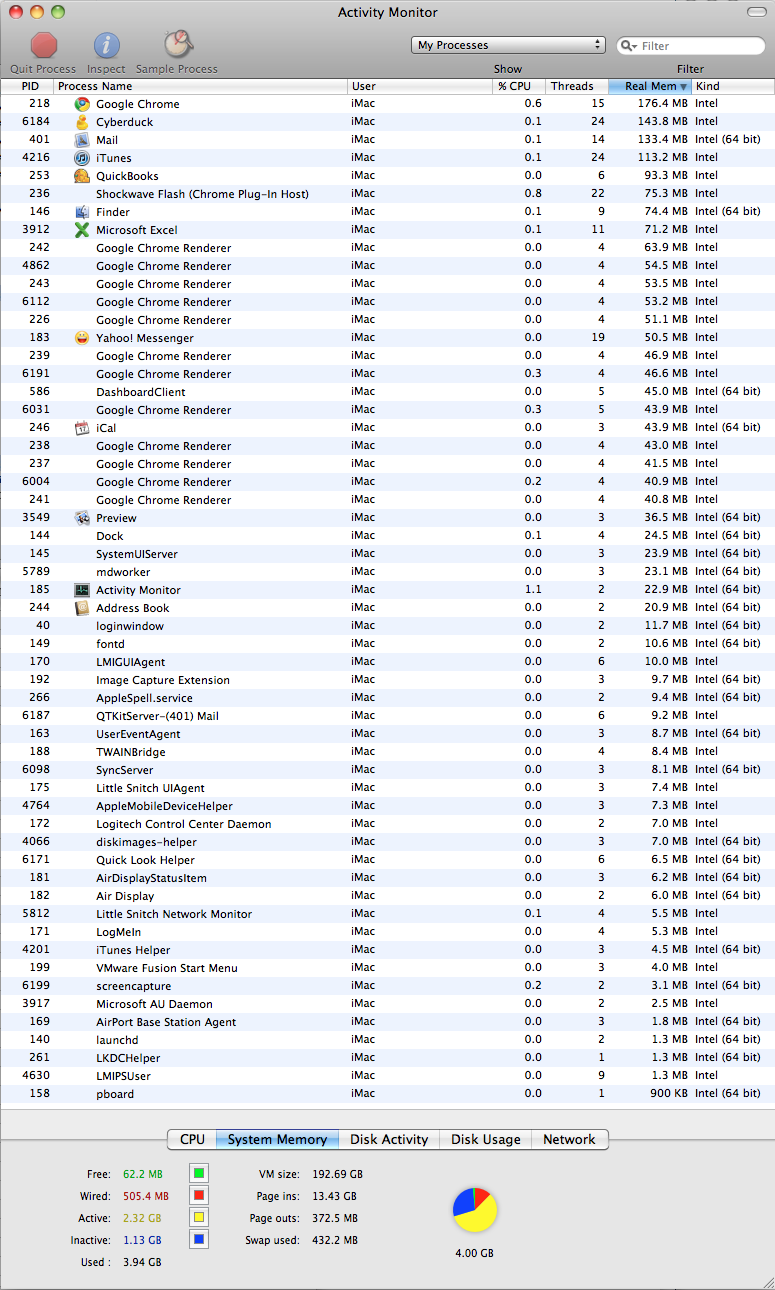Select the Cyberduck duck icon
This screenshot has width=775, height=1290.
point(82,122)
